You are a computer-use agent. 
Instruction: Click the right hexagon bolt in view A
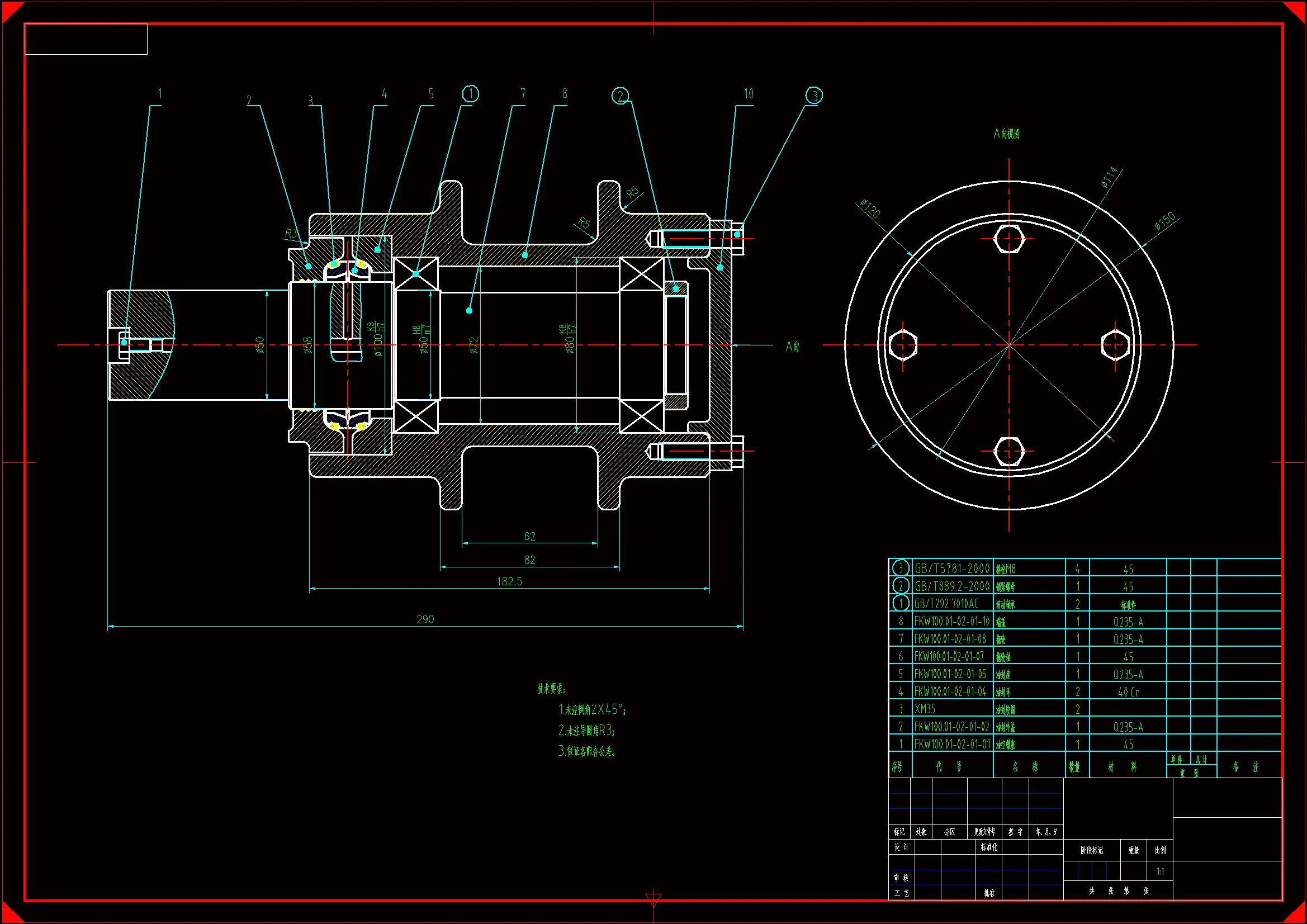pyautogui.click(x=1115, y=345)
